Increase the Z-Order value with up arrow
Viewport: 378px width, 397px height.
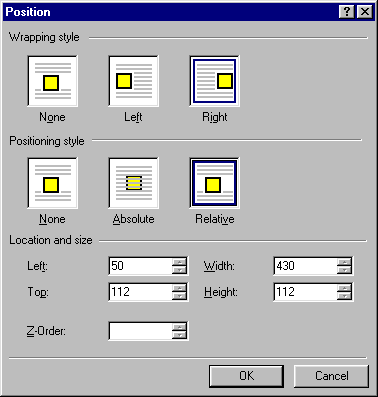click(180, 327)
